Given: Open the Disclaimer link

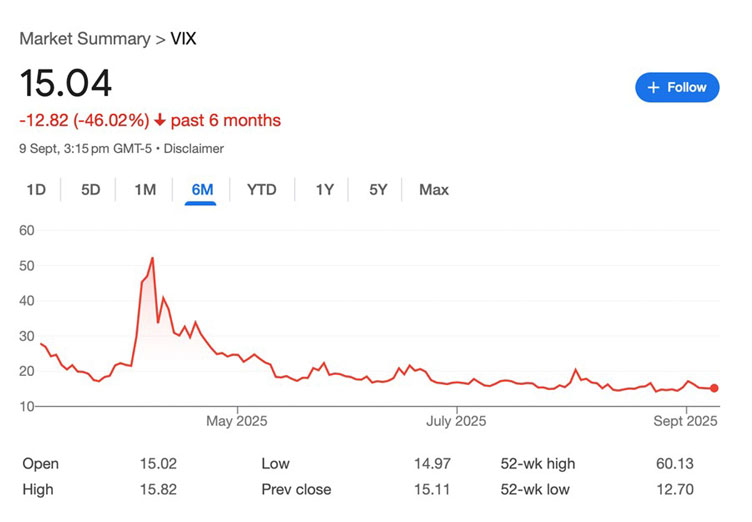Looking at the screenshot, I should (x=193, y=149).
